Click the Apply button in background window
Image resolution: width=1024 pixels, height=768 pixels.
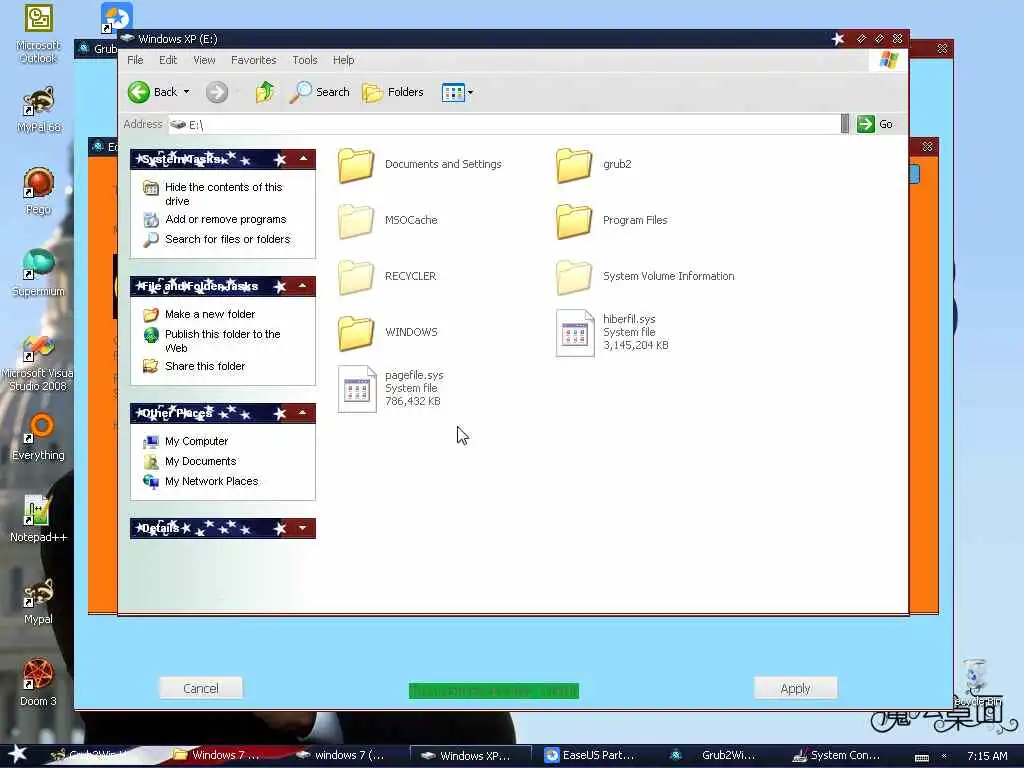[795, 688]
